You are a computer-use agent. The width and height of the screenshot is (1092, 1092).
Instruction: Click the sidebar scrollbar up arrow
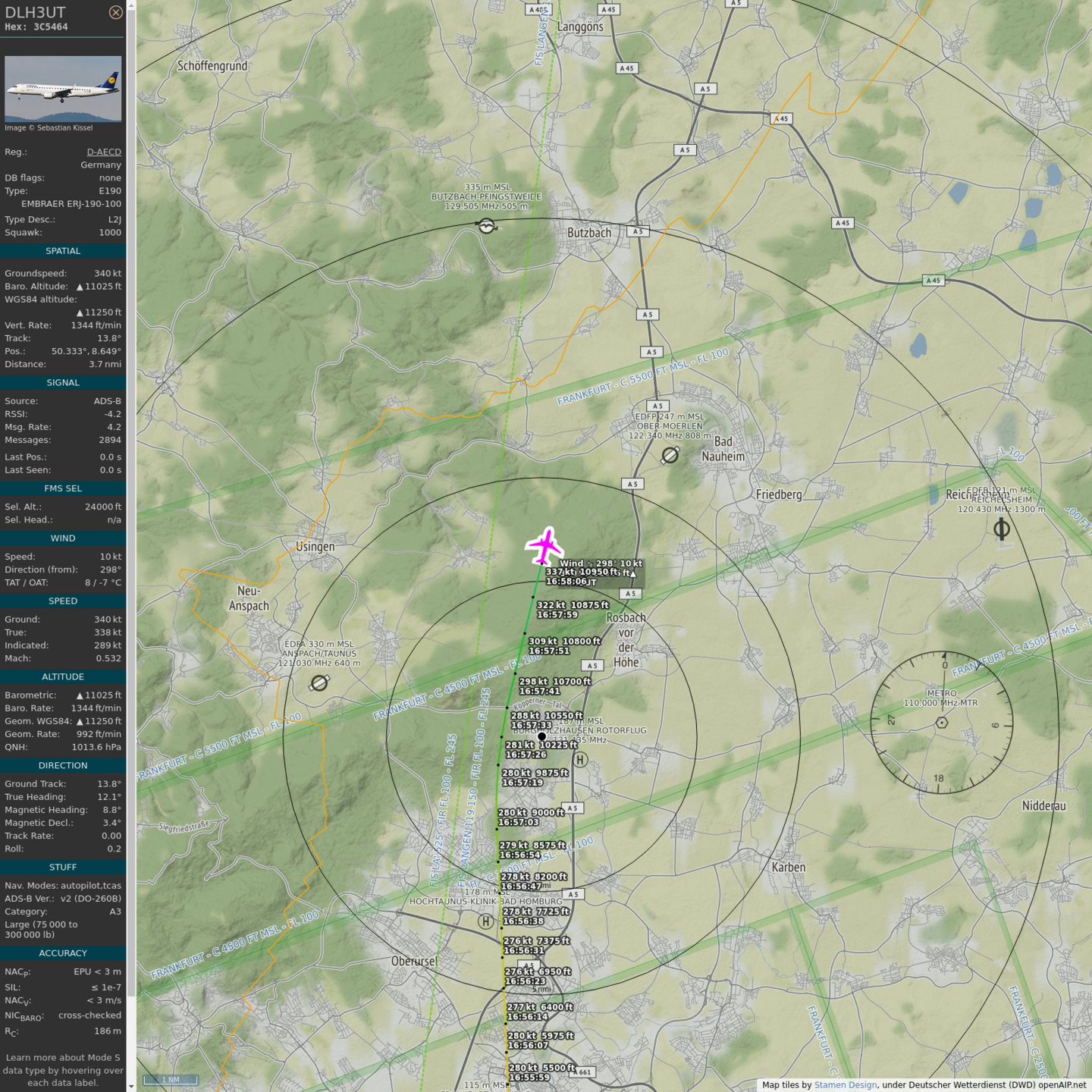pos(131,5)
